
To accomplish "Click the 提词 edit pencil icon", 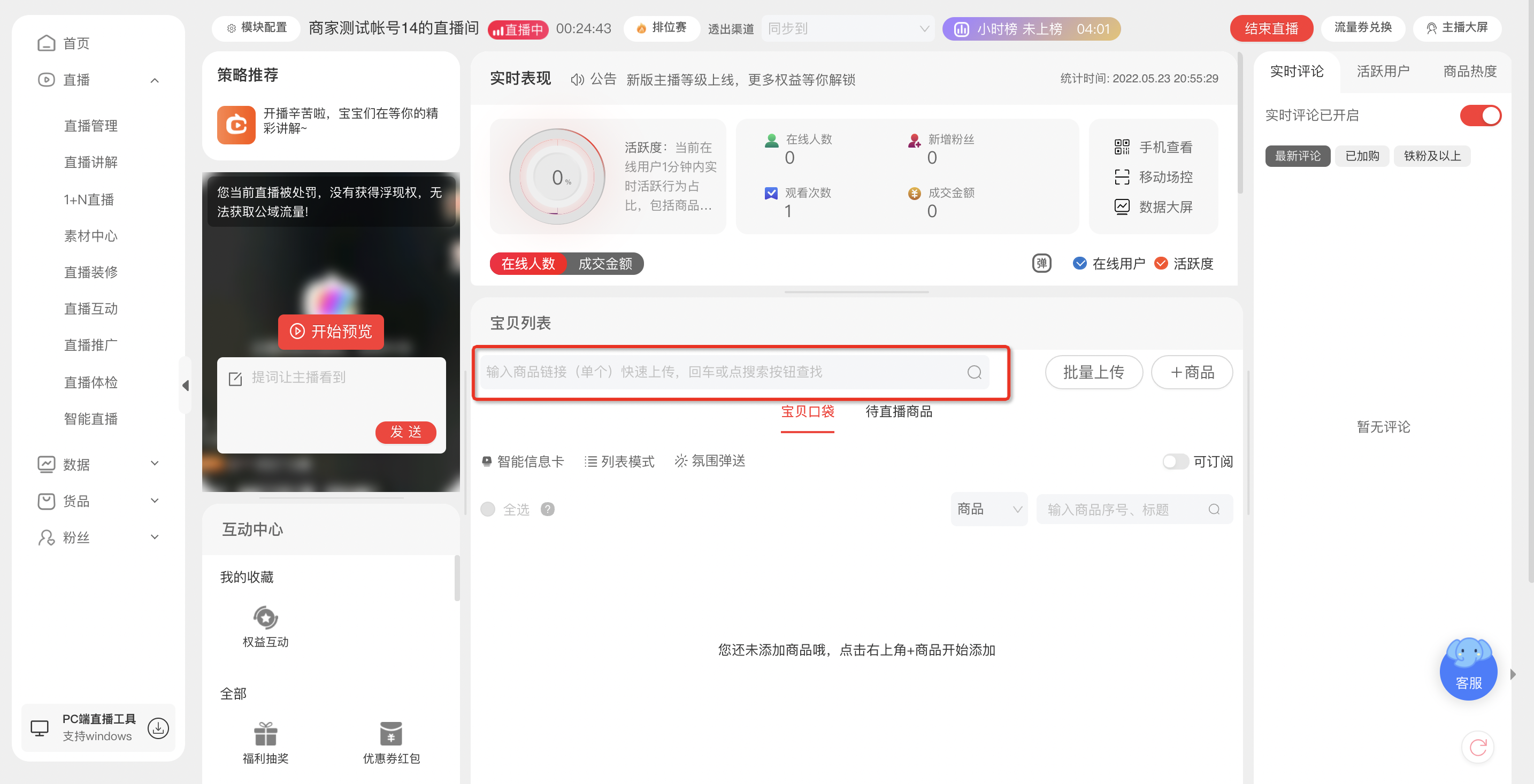I will coord(235,379).
